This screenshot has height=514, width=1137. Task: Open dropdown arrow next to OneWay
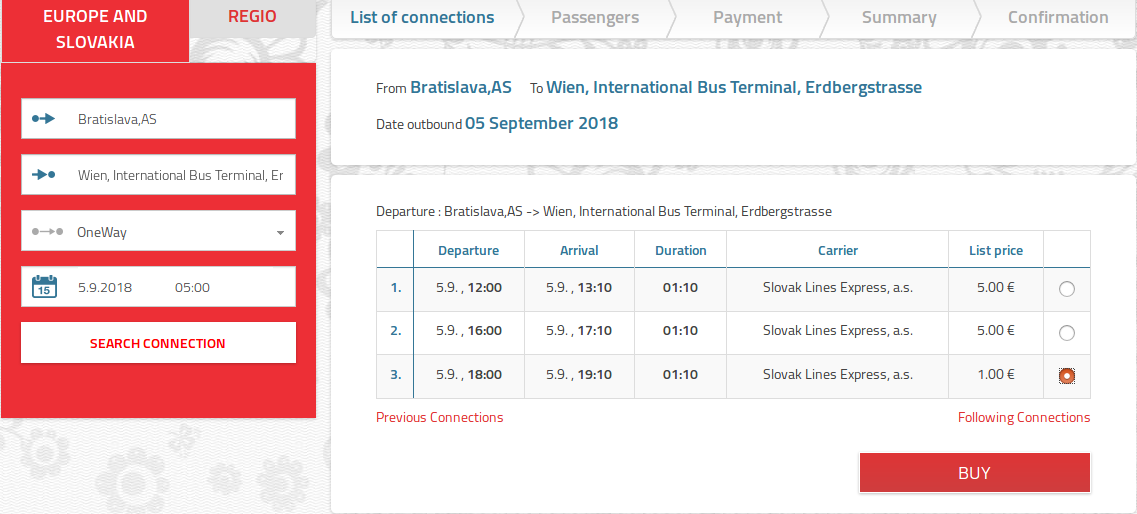tap(280, 233)
